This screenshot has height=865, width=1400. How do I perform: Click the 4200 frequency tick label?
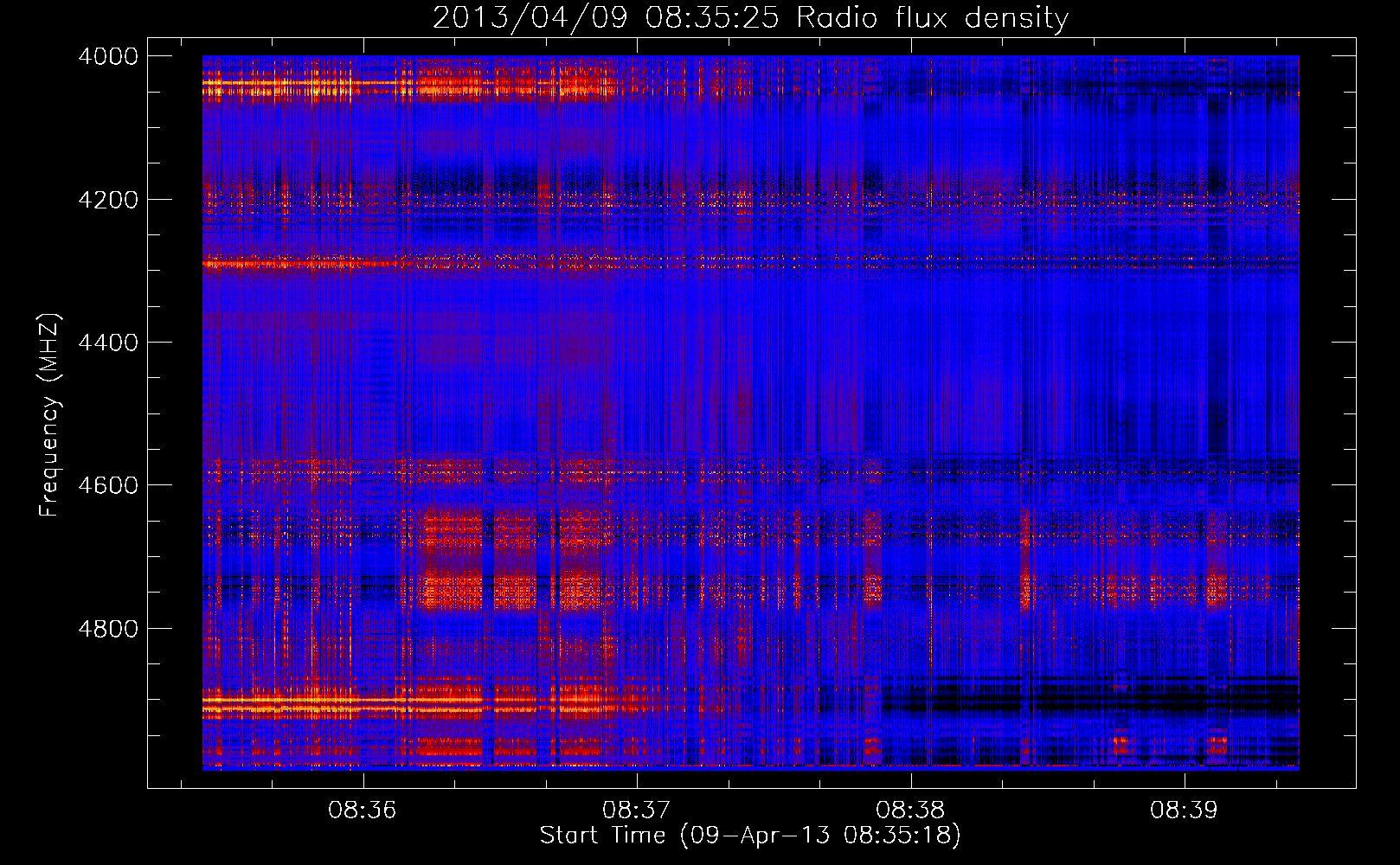point(108,200)
